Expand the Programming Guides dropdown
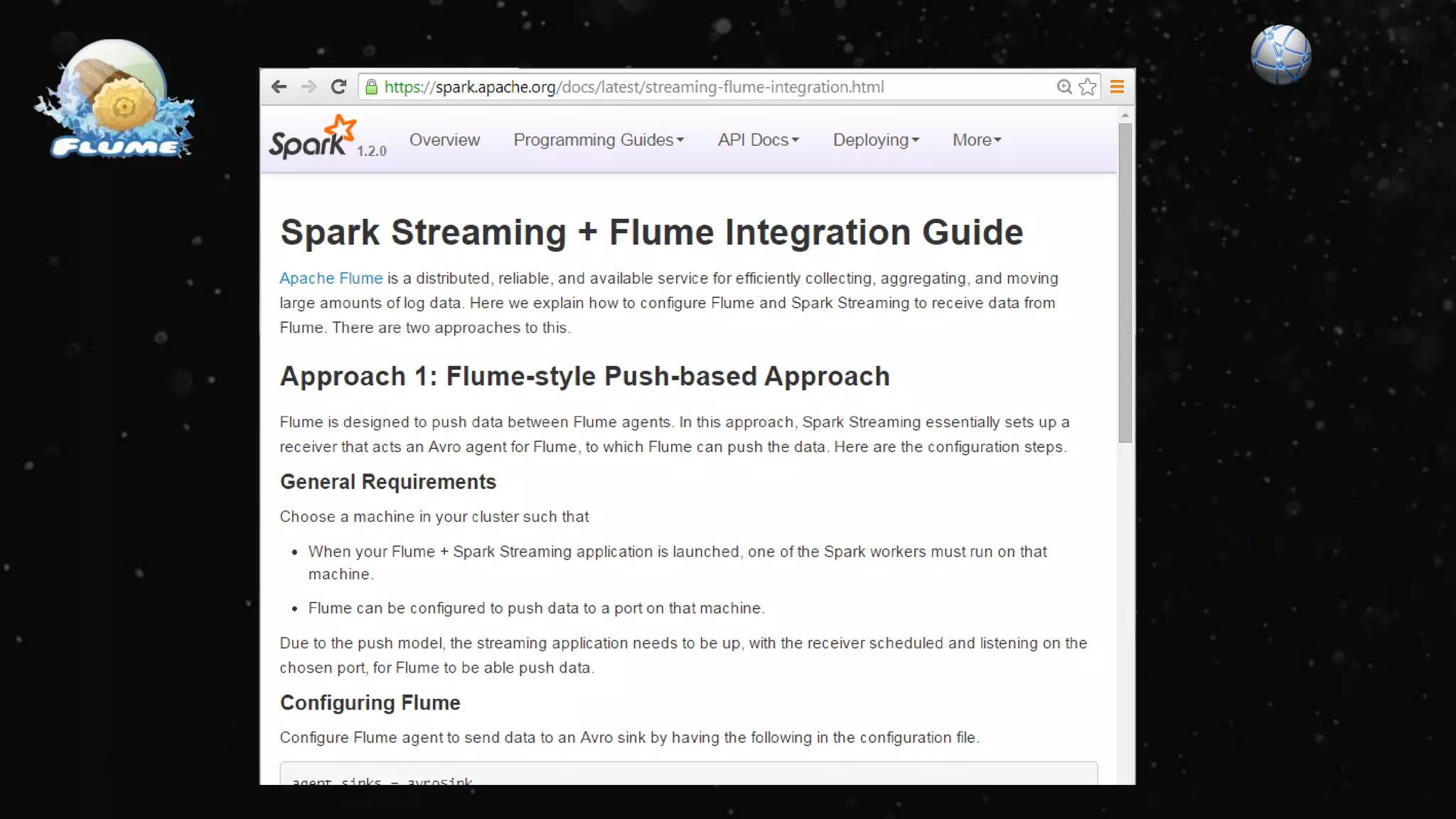This screenshot has width=1456, height=819. coord(599,140)
